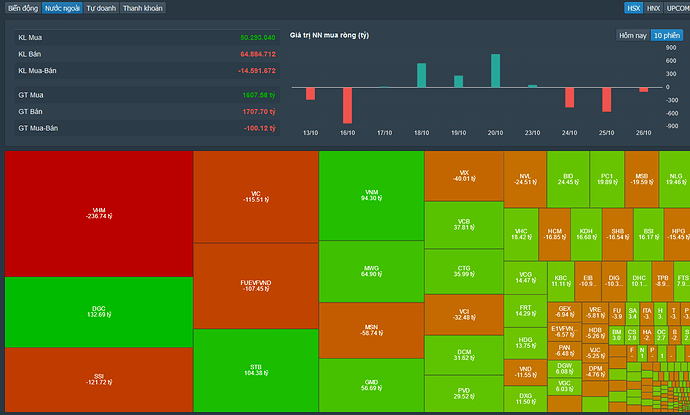Open the VCB heatmap tile

[464, 225]
